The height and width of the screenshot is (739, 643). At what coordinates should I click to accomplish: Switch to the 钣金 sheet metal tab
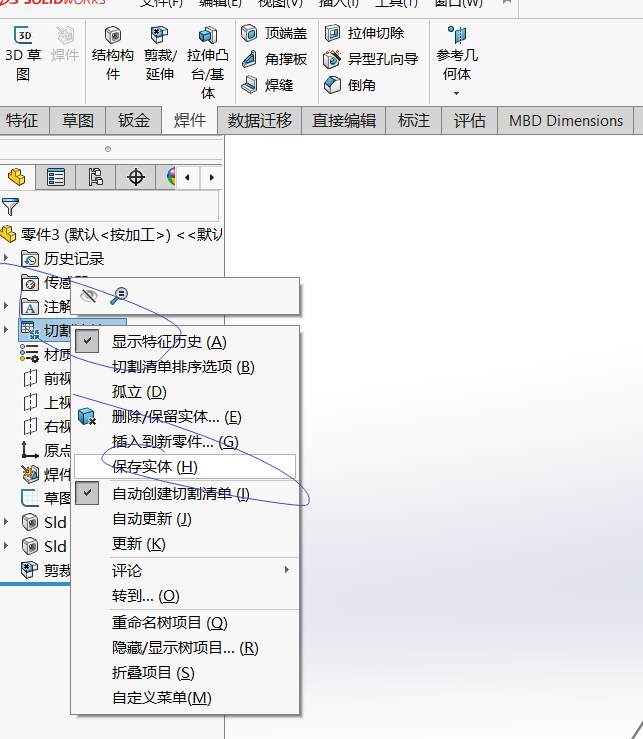click(x=134, y=121)
